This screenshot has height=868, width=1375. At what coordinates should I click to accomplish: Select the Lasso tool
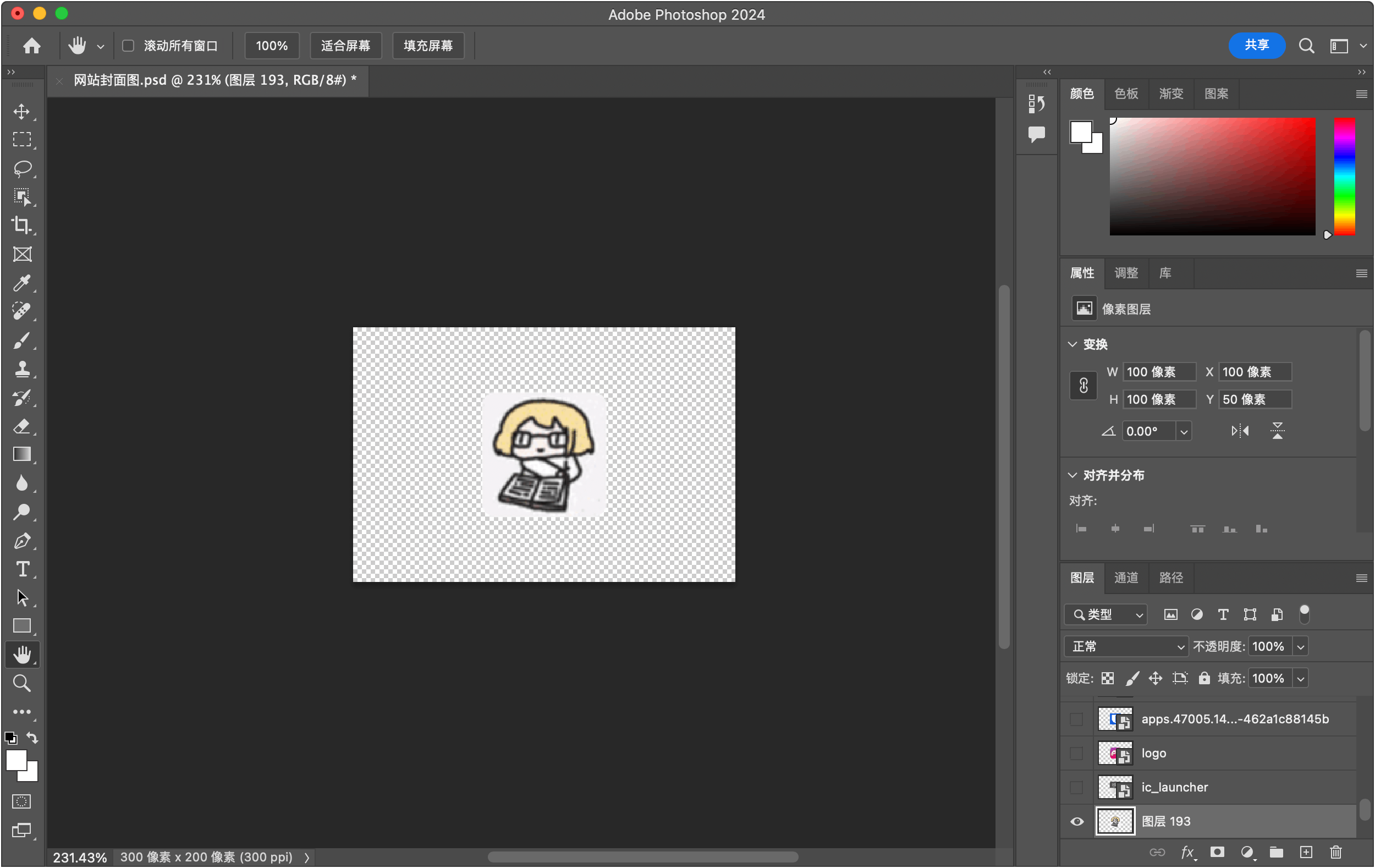tap(21, 168)
